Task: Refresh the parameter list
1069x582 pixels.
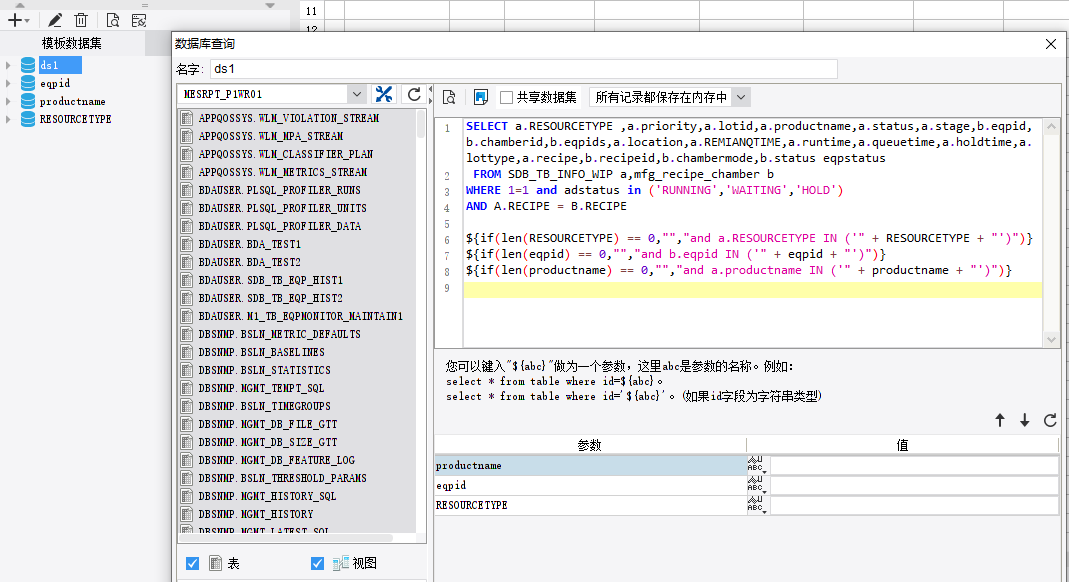Action: pos(1050,420)
